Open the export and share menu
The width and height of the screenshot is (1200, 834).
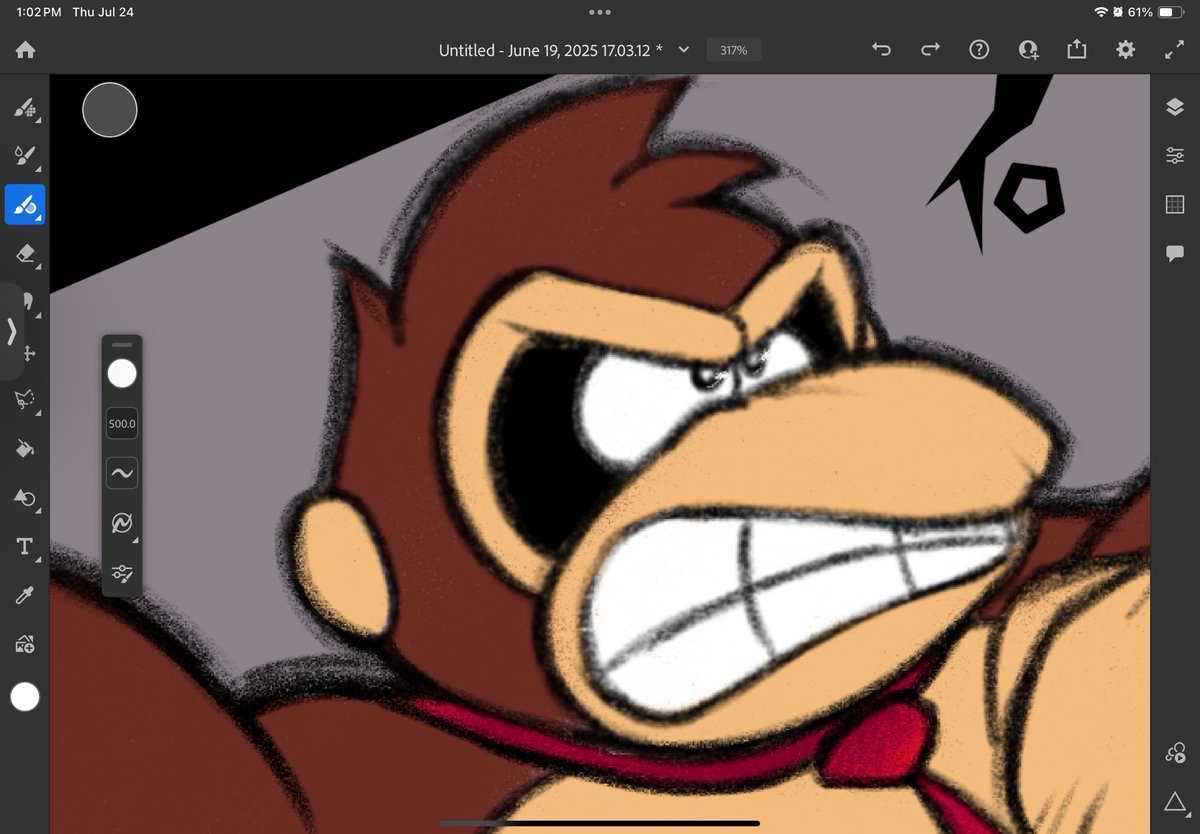tap(1077, 49)
